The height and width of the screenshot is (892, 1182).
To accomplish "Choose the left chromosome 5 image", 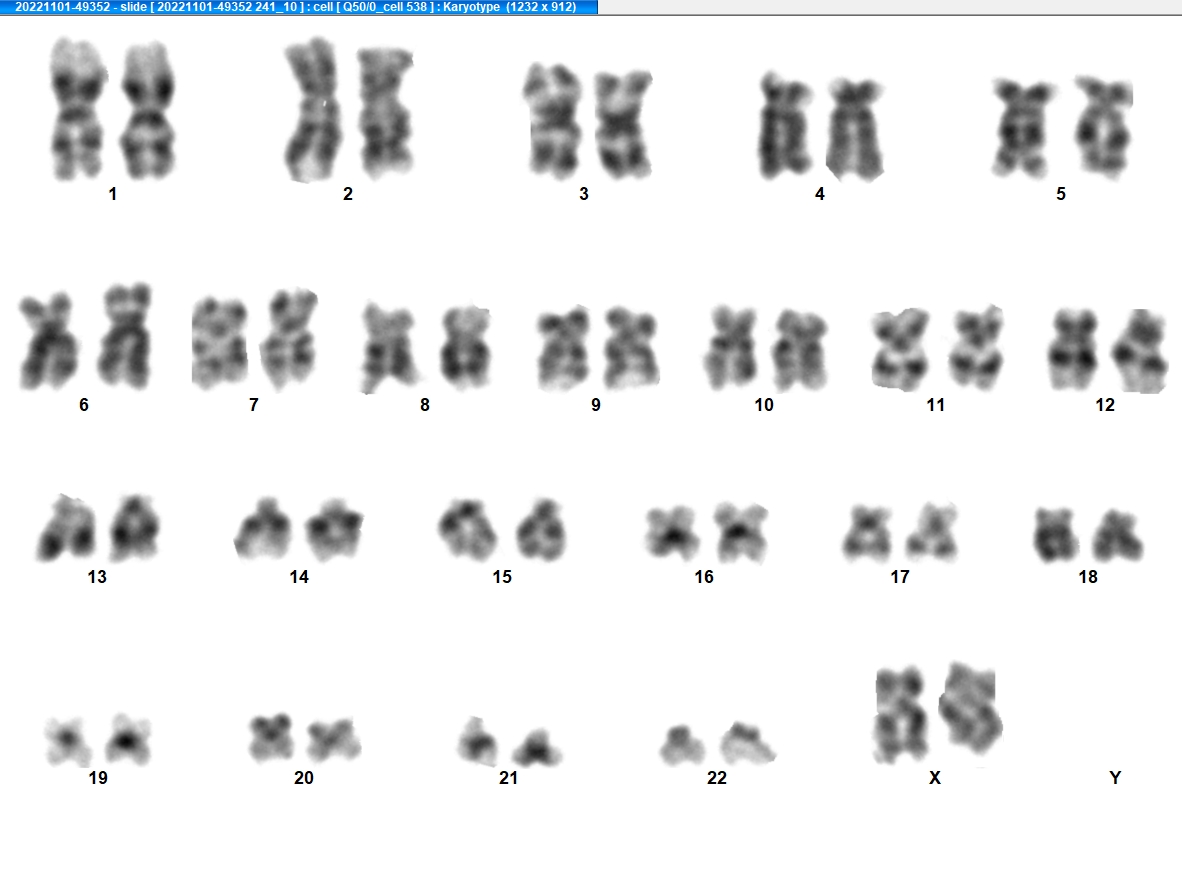I will coord(1022,128).
